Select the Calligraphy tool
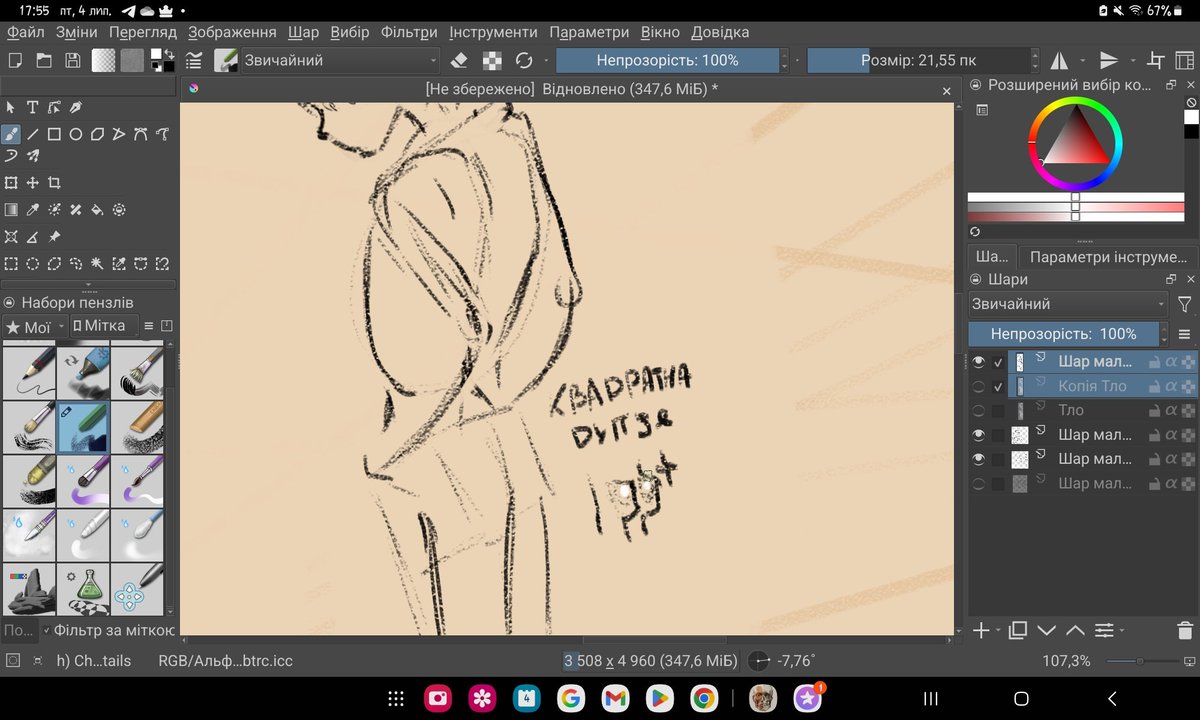Image resolution: width=1200 pixels, height=720 pixels. click(x=76, y=108)
